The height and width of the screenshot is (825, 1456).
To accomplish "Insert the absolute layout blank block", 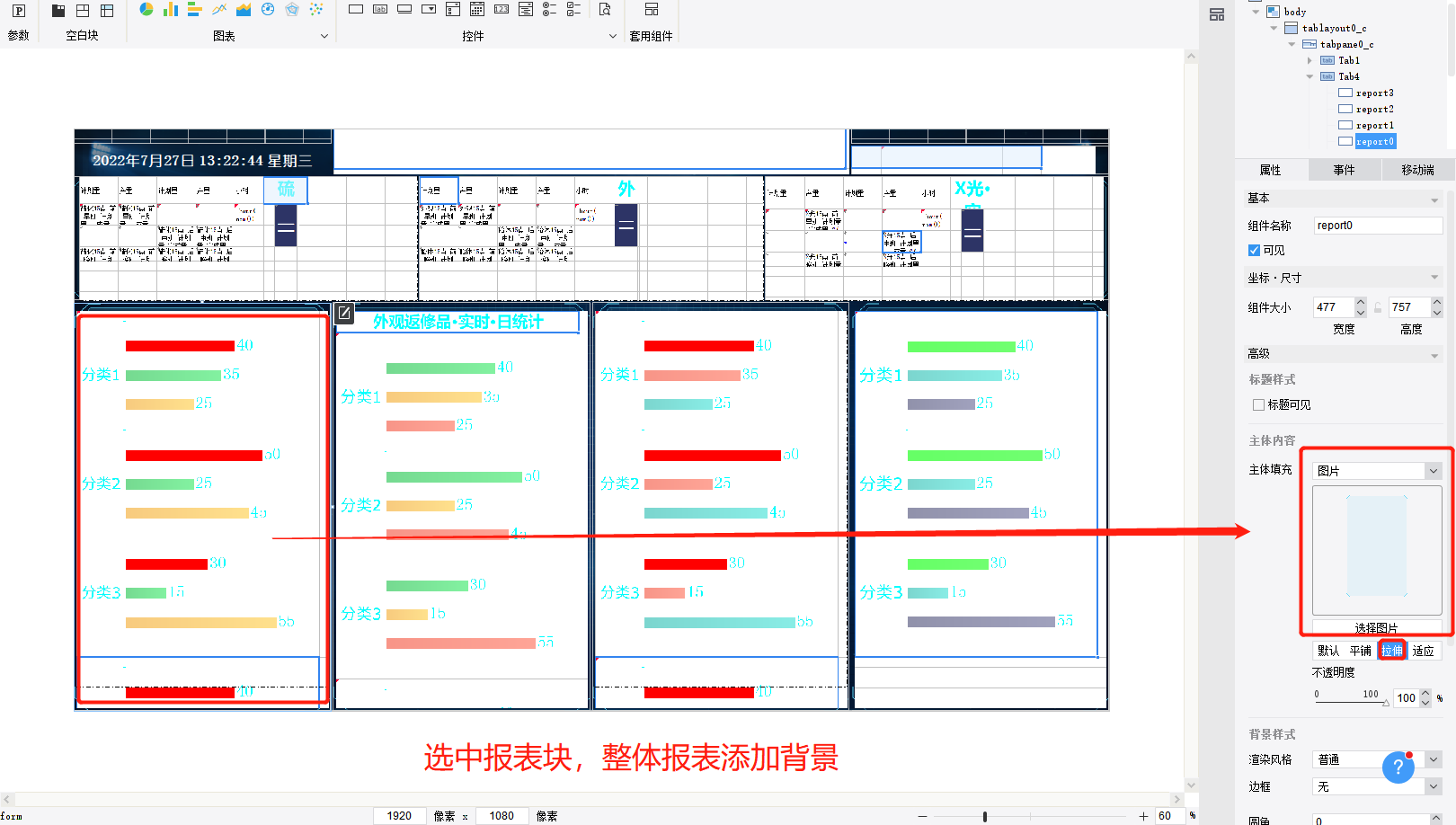I will point(83,11).
